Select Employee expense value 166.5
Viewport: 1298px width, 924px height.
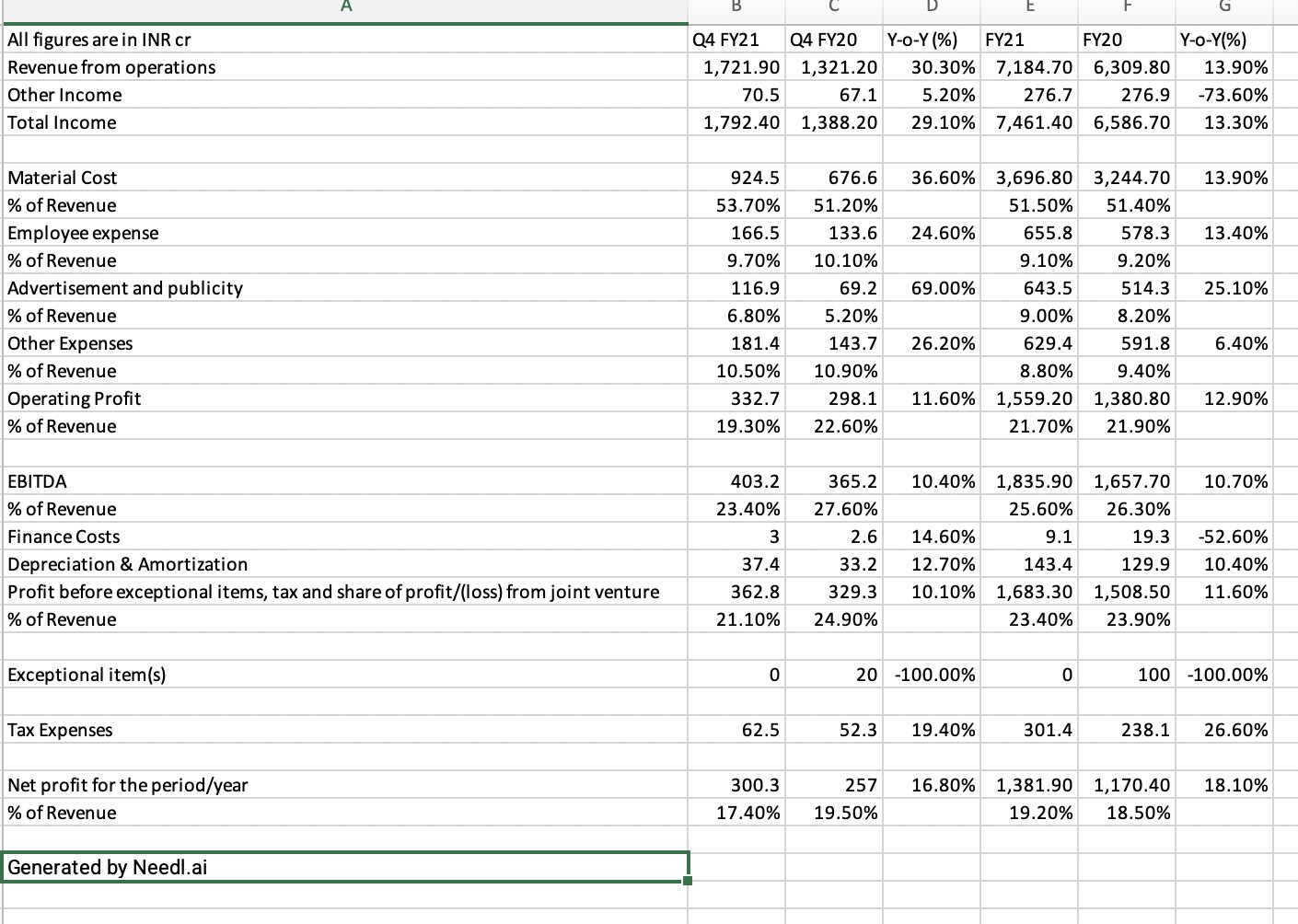pos(736,233)
